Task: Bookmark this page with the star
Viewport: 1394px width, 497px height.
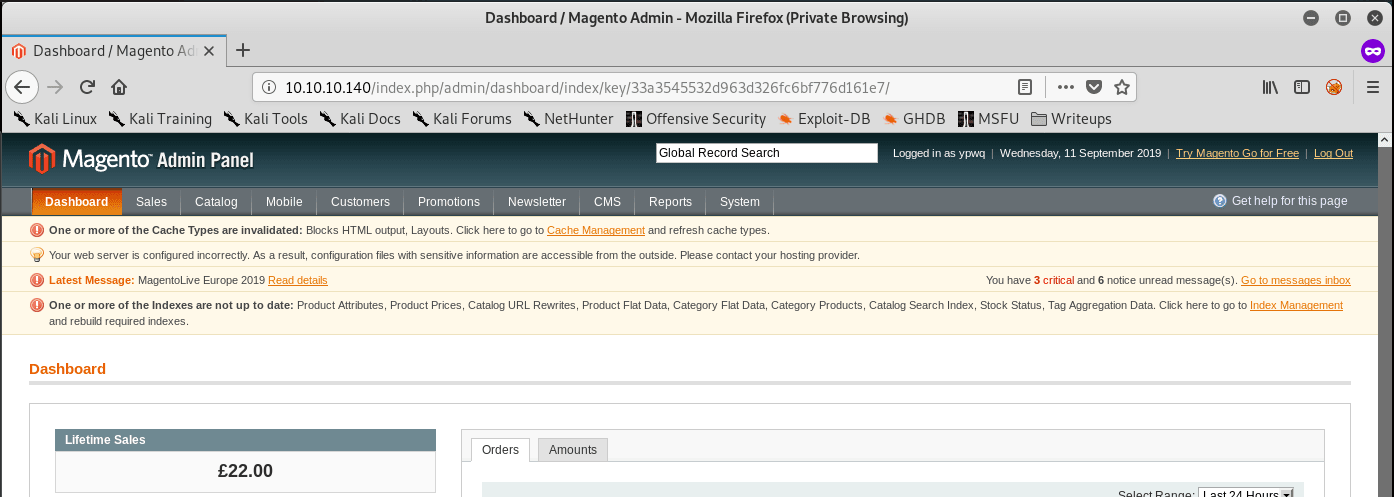Action: (x=1122, y=87)
